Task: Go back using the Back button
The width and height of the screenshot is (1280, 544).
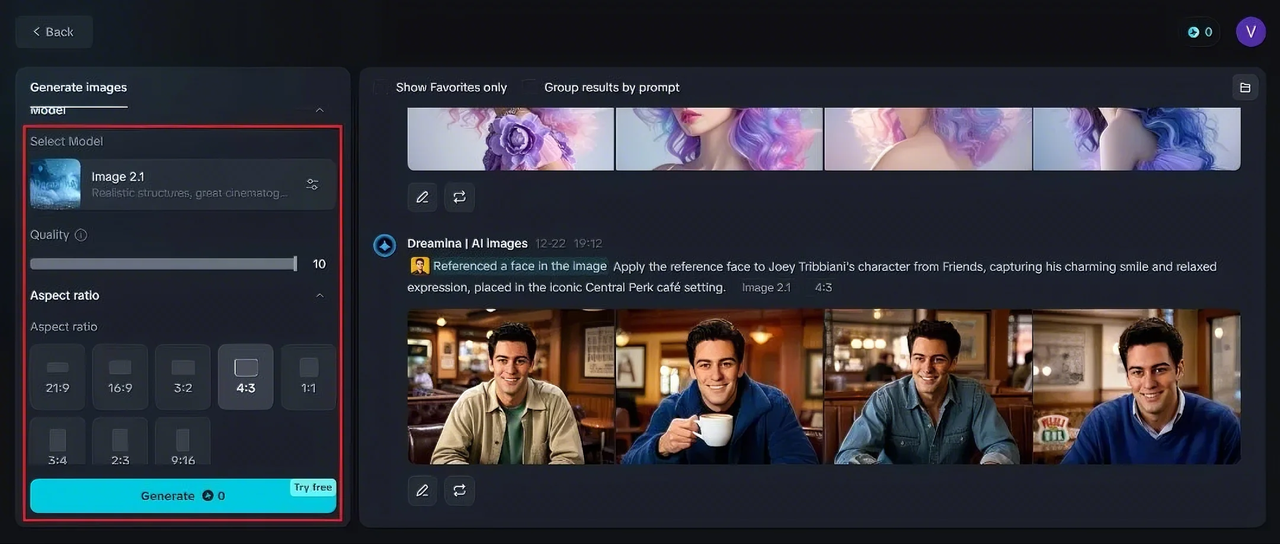Action: (x=53, y=32)
